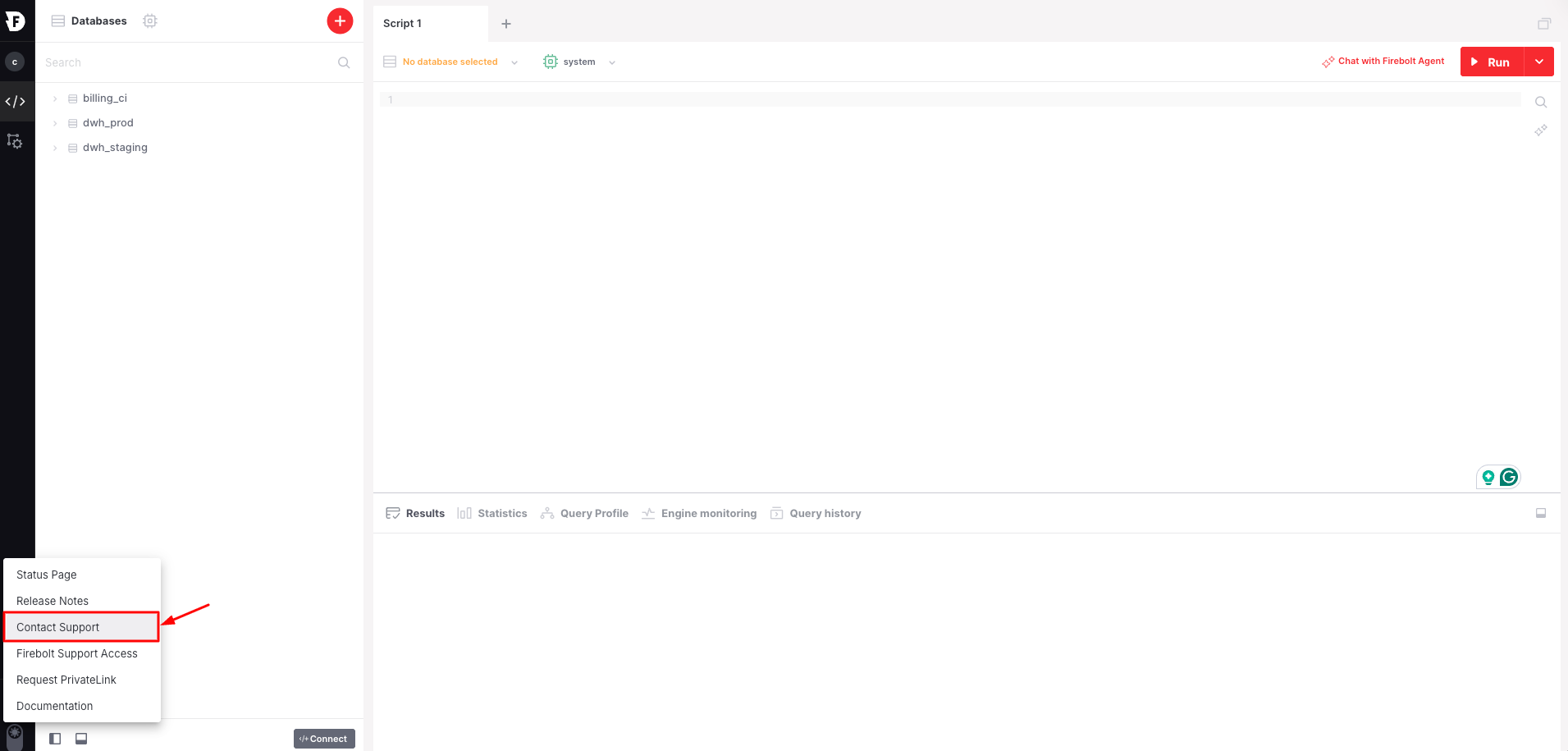Click the engine chip icon beside Databases
The image size is (1568, 751).
150,21
